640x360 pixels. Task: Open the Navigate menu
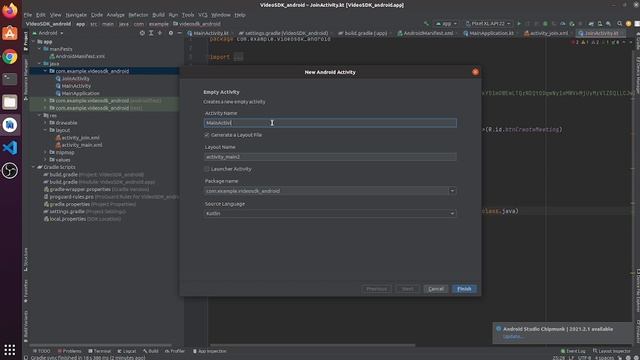(76, 15)
